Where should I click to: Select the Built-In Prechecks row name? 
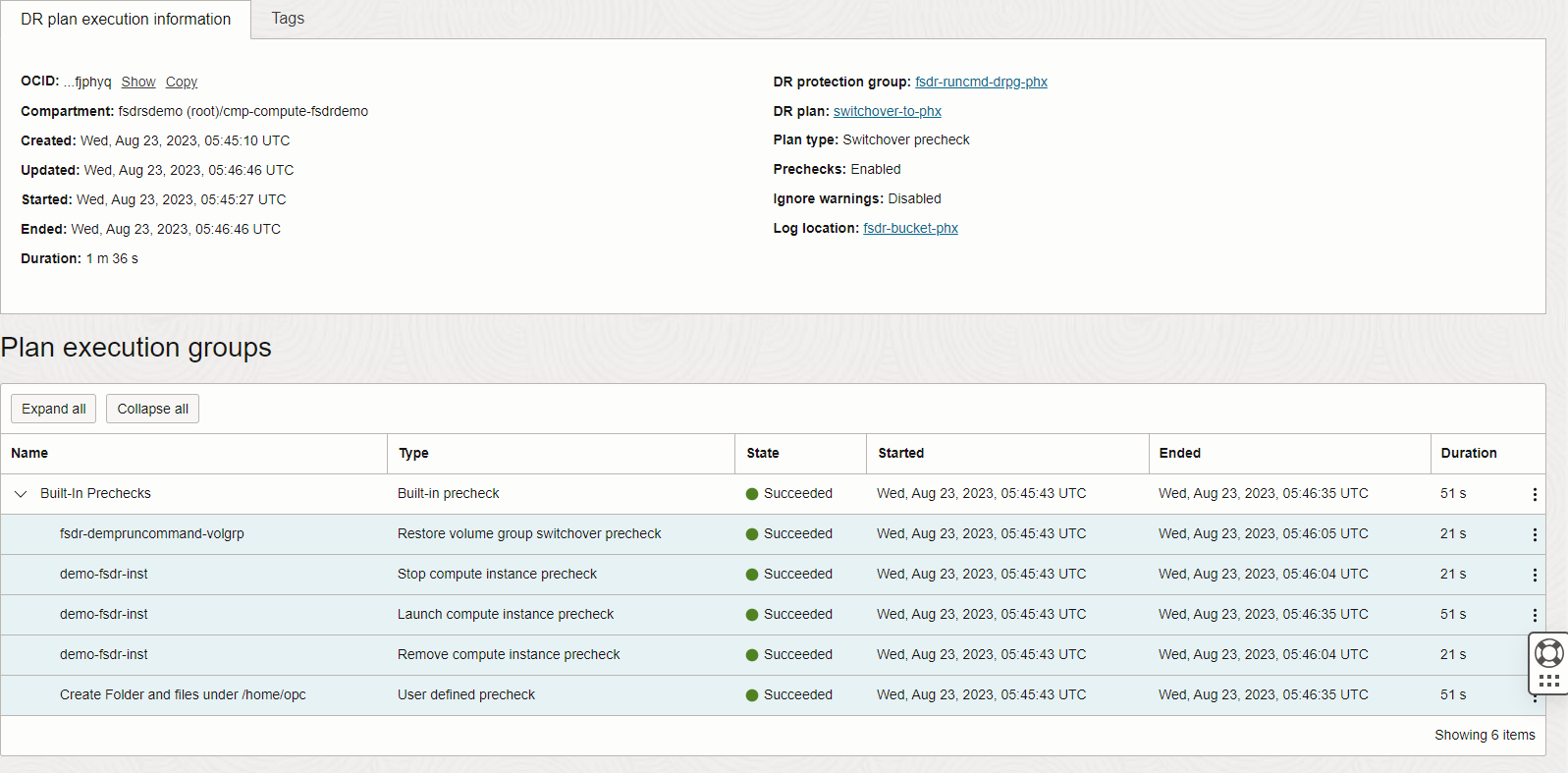click(95, 493)
